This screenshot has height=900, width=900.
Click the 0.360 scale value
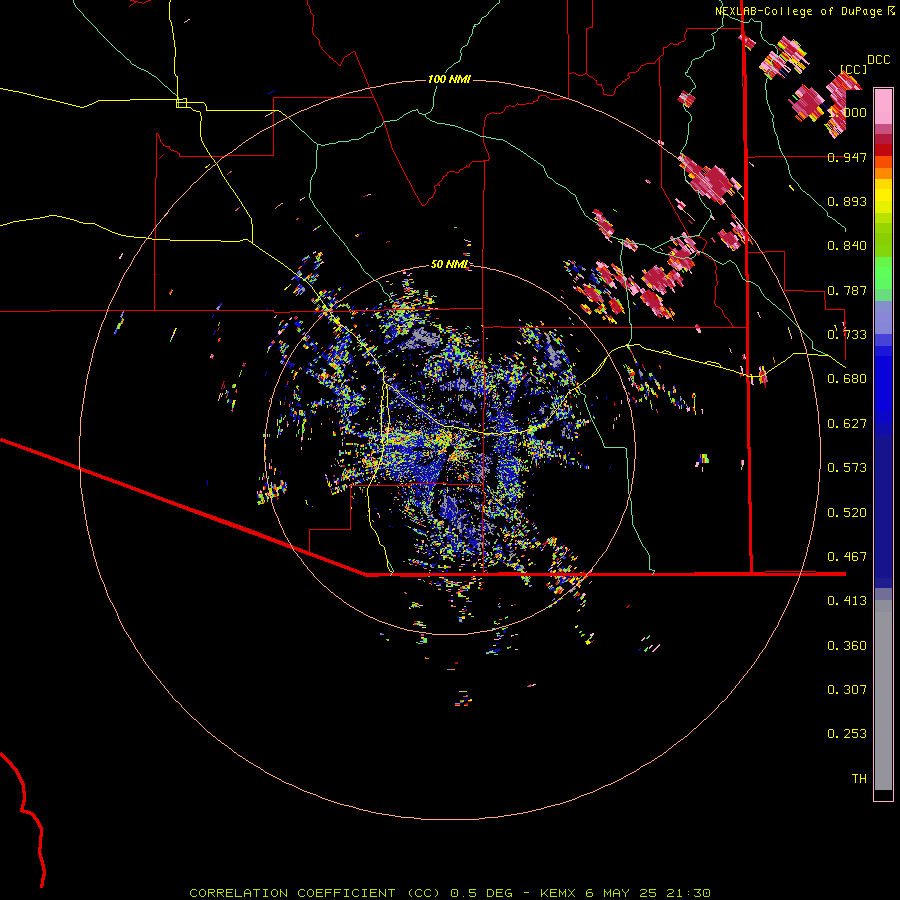click(847, 646)
